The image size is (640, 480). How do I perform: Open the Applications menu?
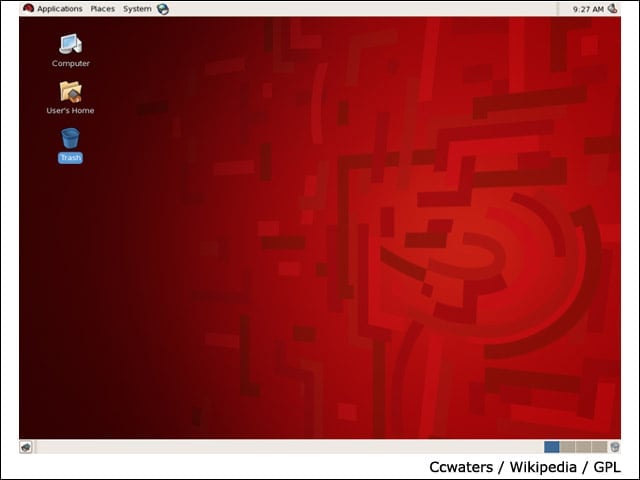pos(60,9)
